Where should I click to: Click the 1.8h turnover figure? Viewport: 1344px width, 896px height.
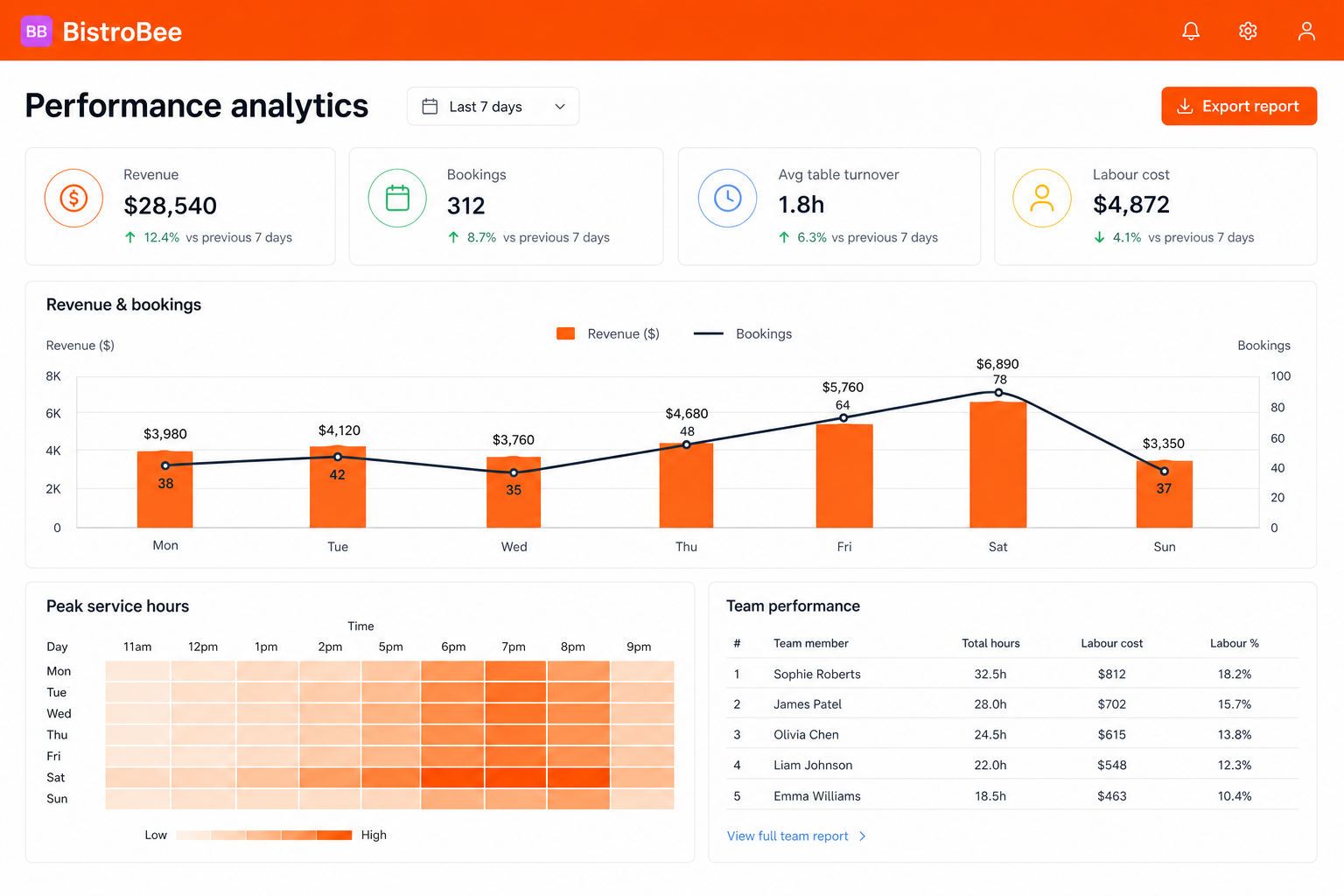801,205
